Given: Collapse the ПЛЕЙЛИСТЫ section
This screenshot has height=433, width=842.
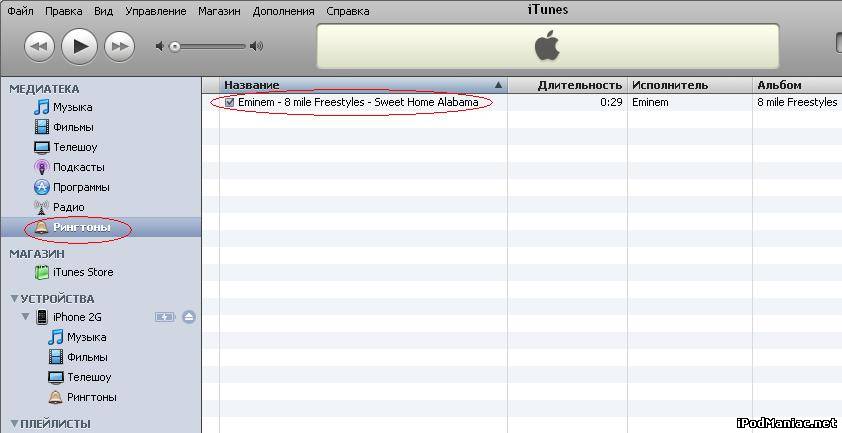Looking at the screenshot, I should pos(14,423).
